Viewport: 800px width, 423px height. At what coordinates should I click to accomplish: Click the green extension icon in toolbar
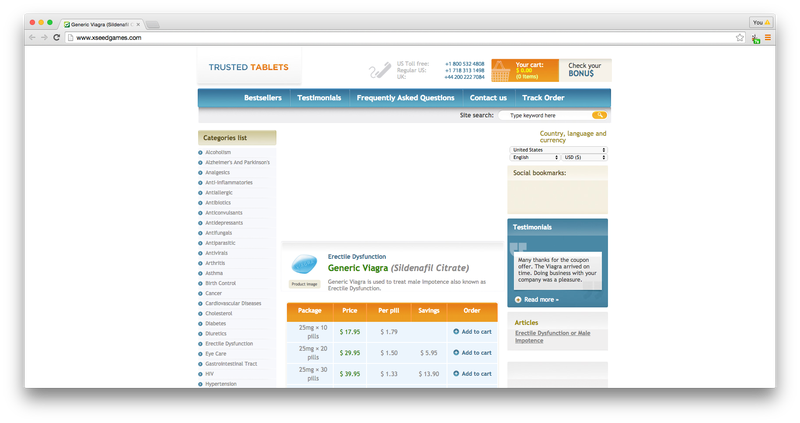pos(756,38)
